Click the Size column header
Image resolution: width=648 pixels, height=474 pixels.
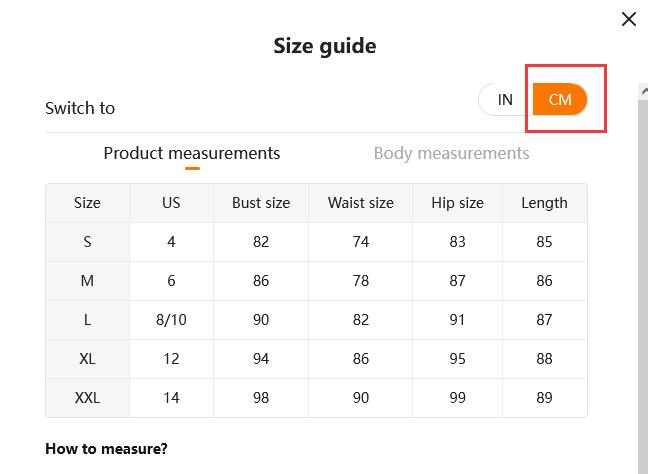(88, 203)
